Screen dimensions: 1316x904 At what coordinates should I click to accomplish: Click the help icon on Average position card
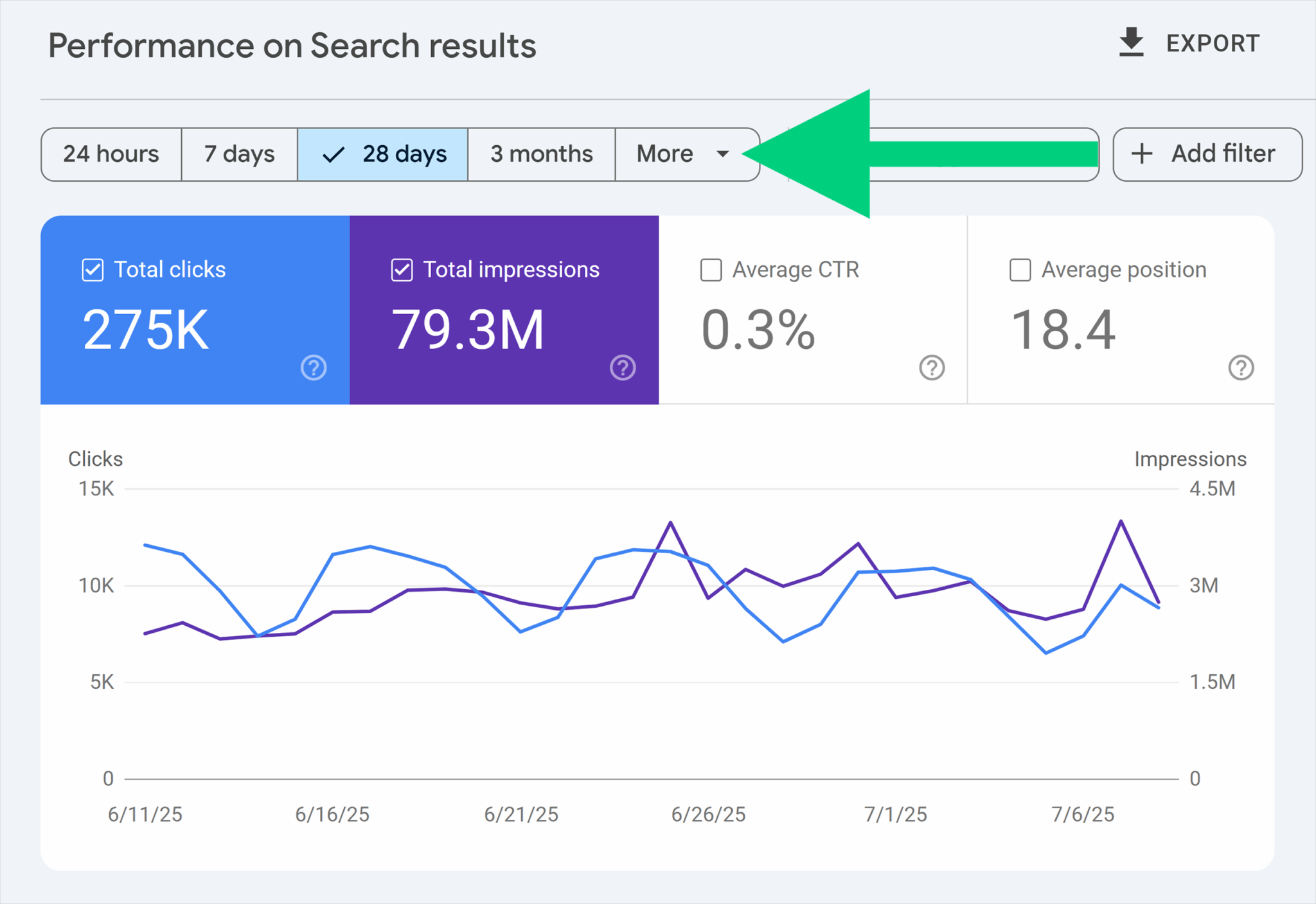coord(1241,368)
